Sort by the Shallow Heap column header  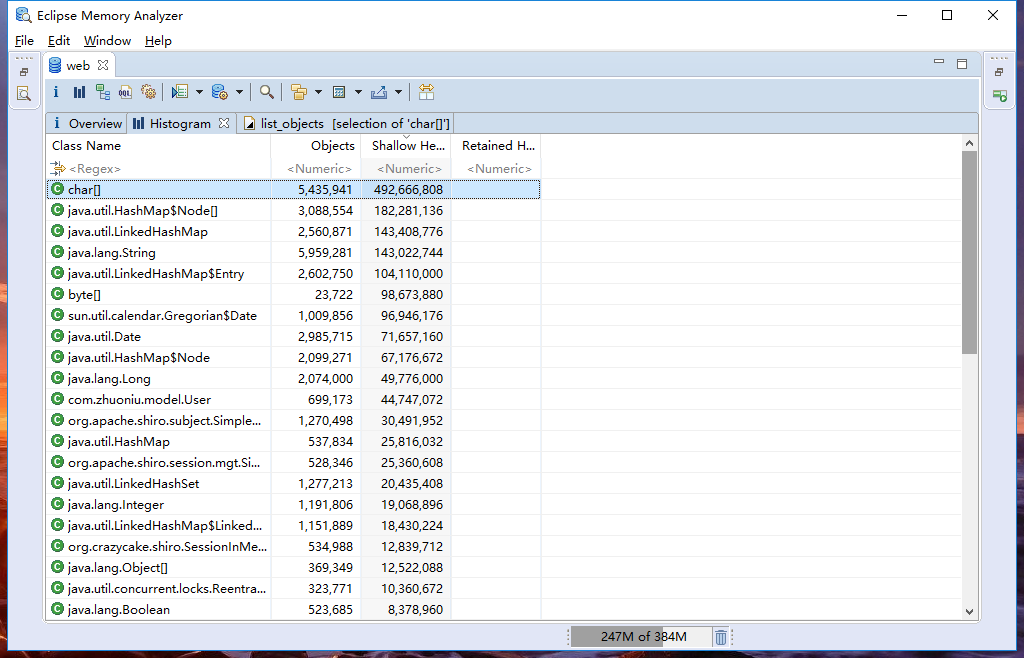click(x=406, y=146)
